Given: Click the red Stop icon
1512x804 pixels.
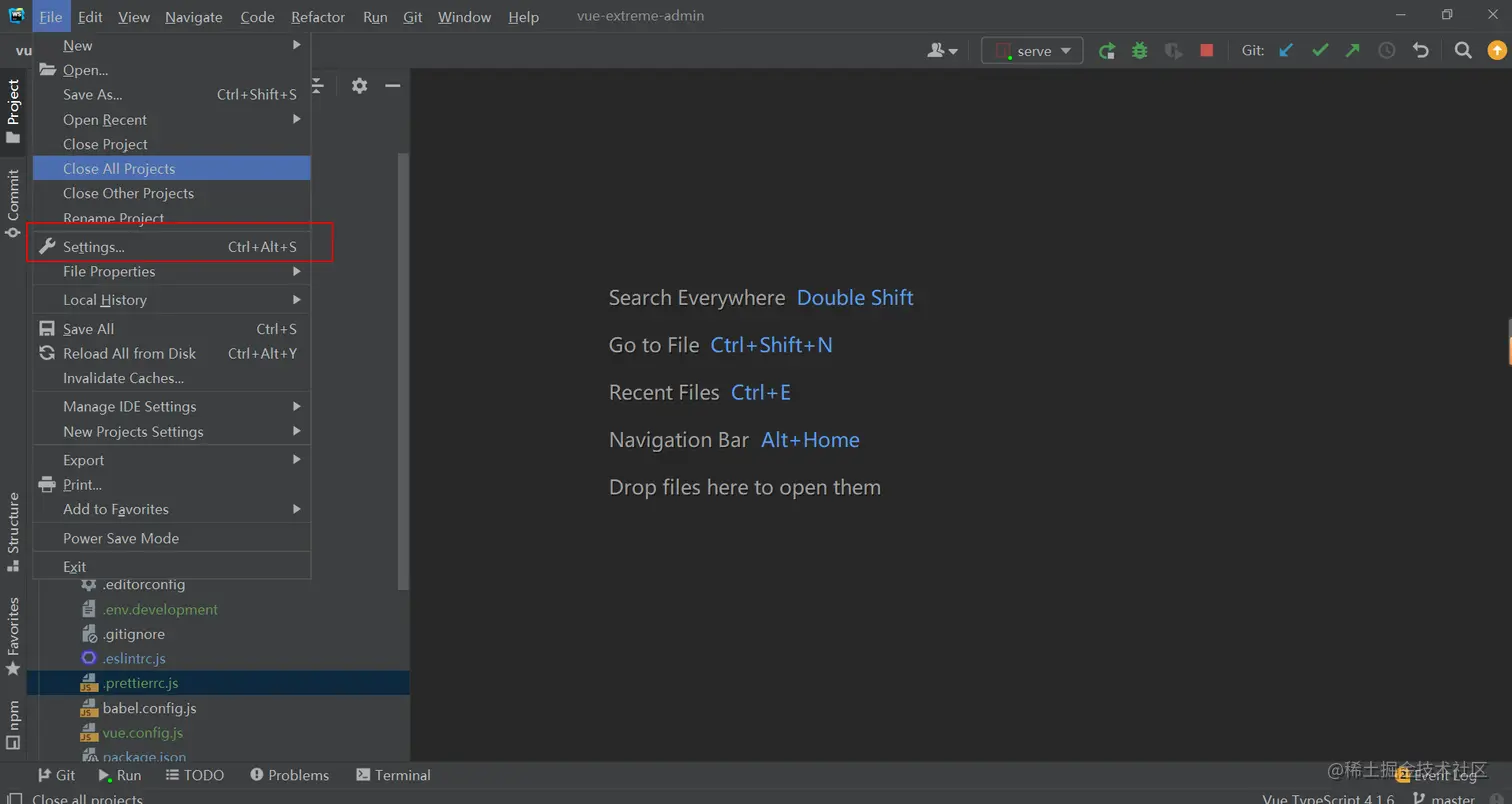Looking at the screenshot, I should point(1207,51).
